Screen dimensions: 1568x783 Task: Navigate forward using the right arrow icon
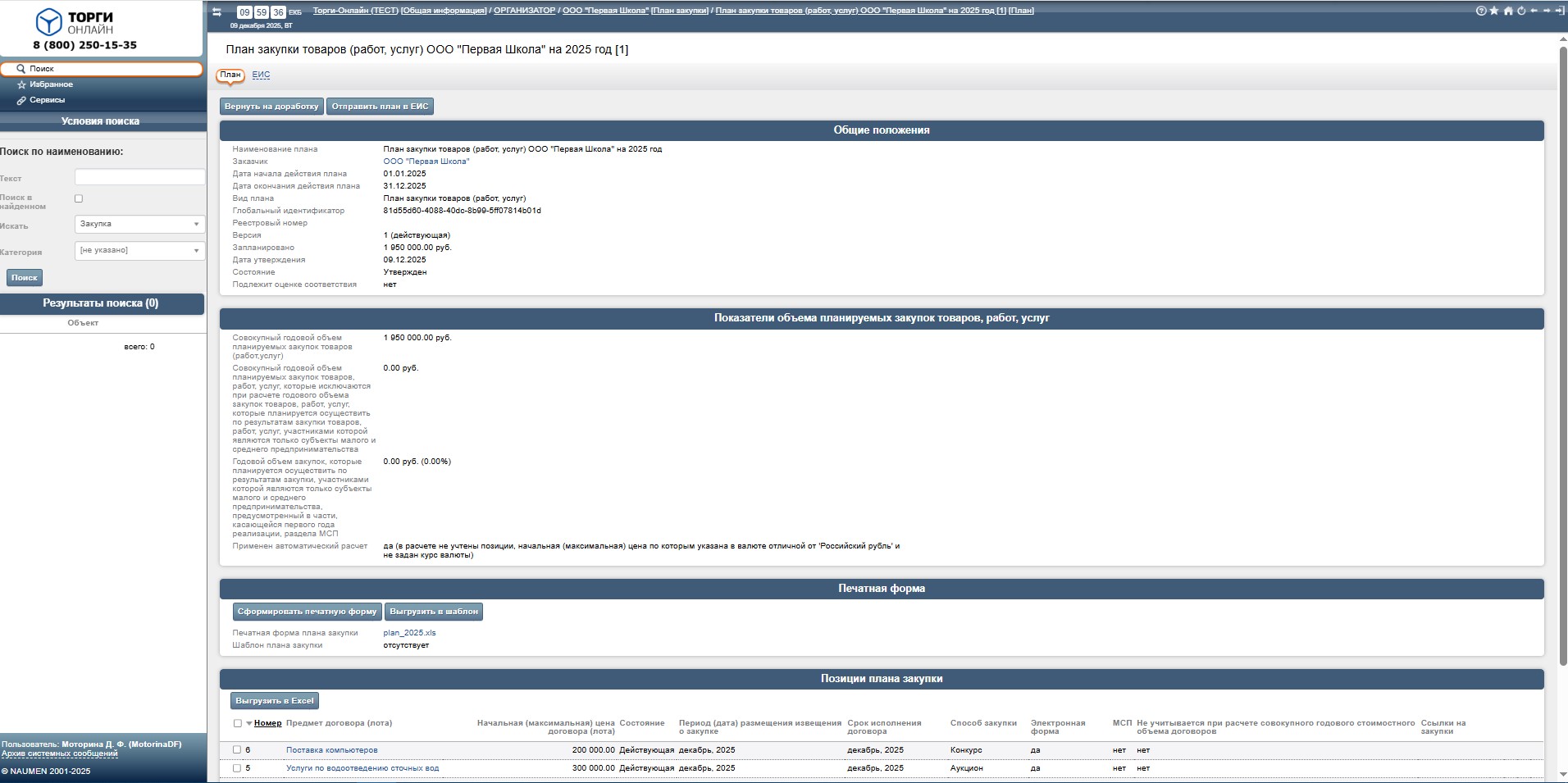pyautogui.click(x=1547, y=11)
